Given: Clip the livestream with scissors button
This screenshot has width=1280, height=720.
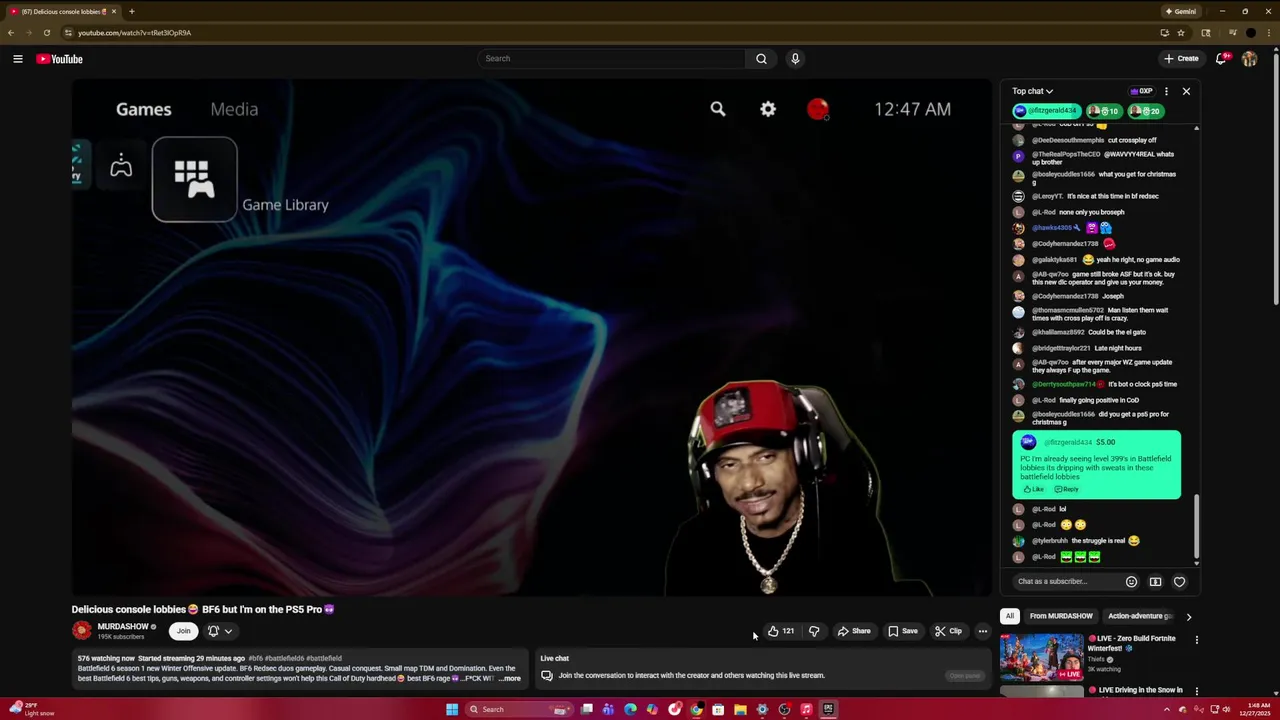Looking at the screenshot, I should [948, 631].
